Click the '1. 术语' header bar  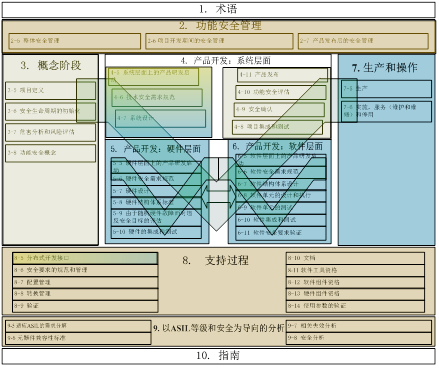[218, 10]
